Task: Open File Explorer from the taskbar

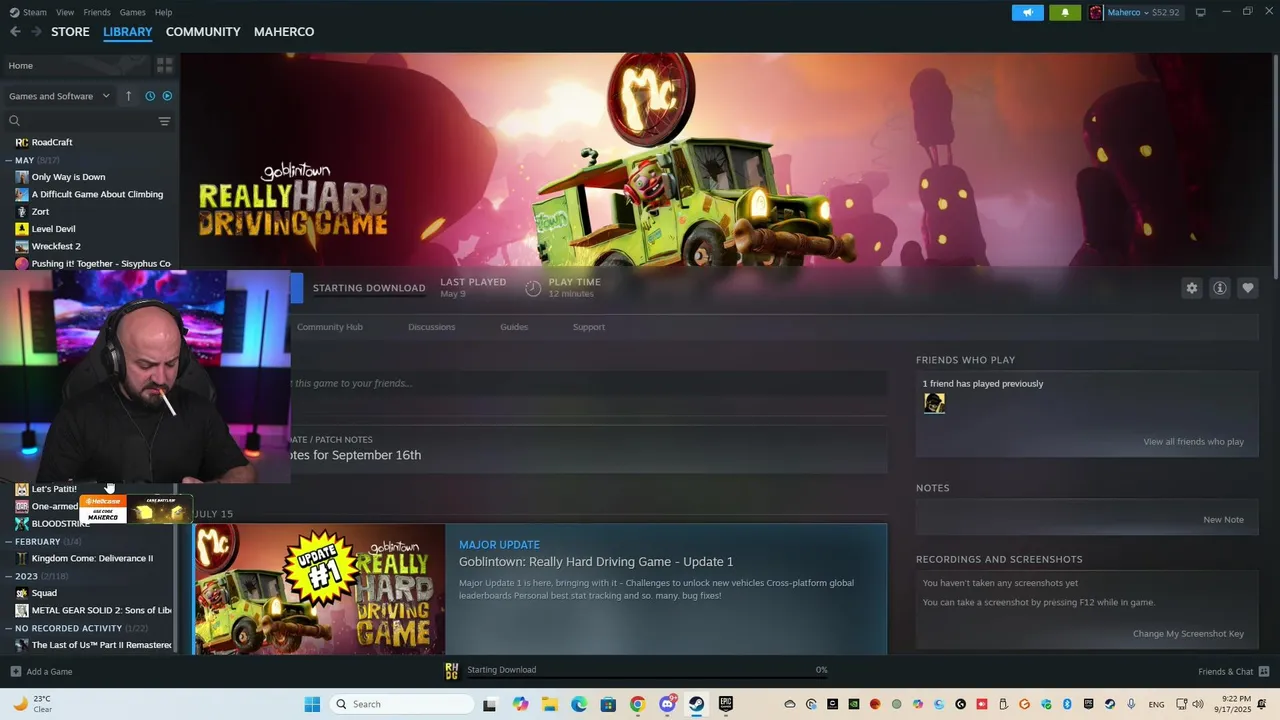Action: (550, 704)
